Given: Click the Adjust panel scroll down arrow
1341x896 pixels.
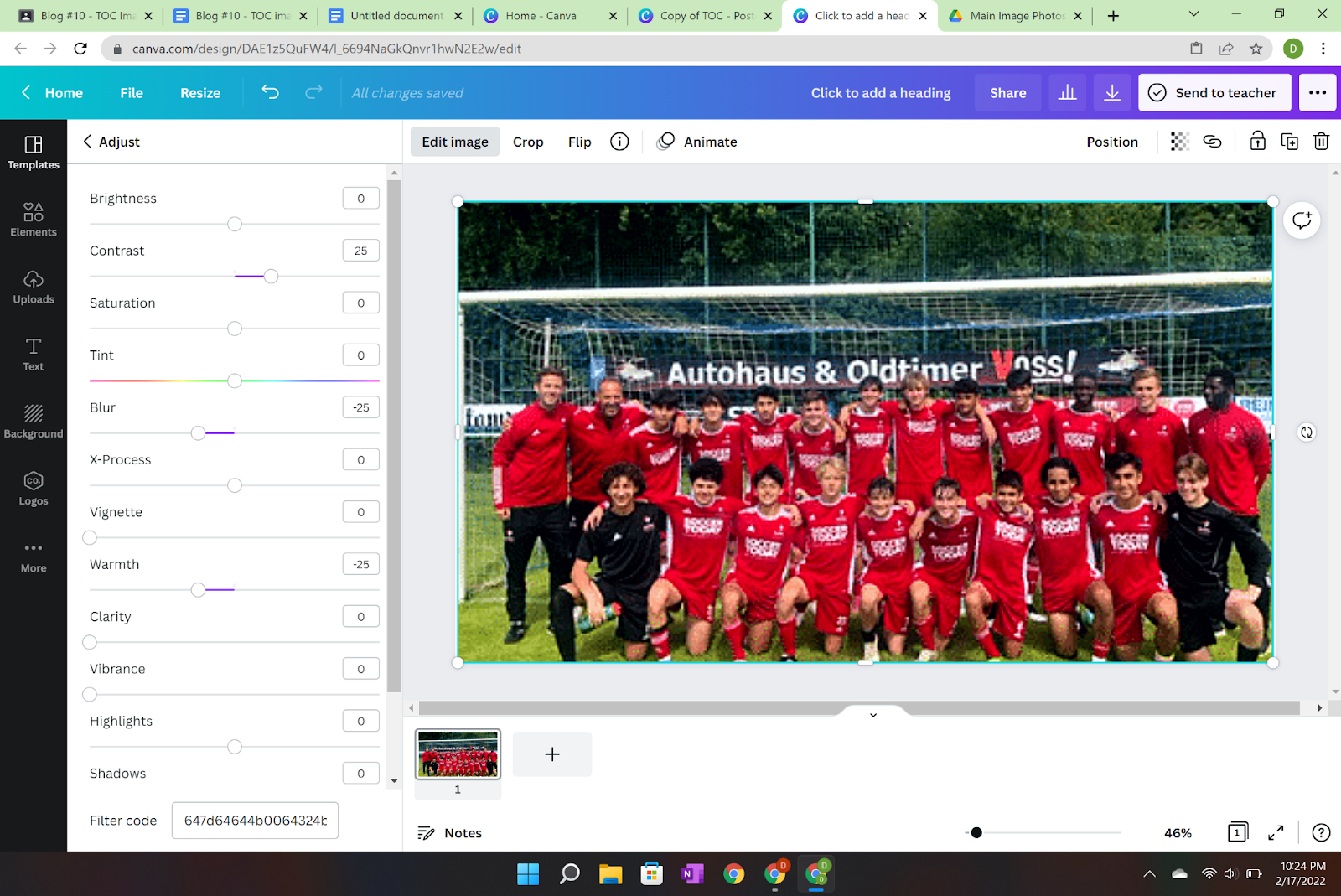Looking at the screenshot, I should coord(394,780).
